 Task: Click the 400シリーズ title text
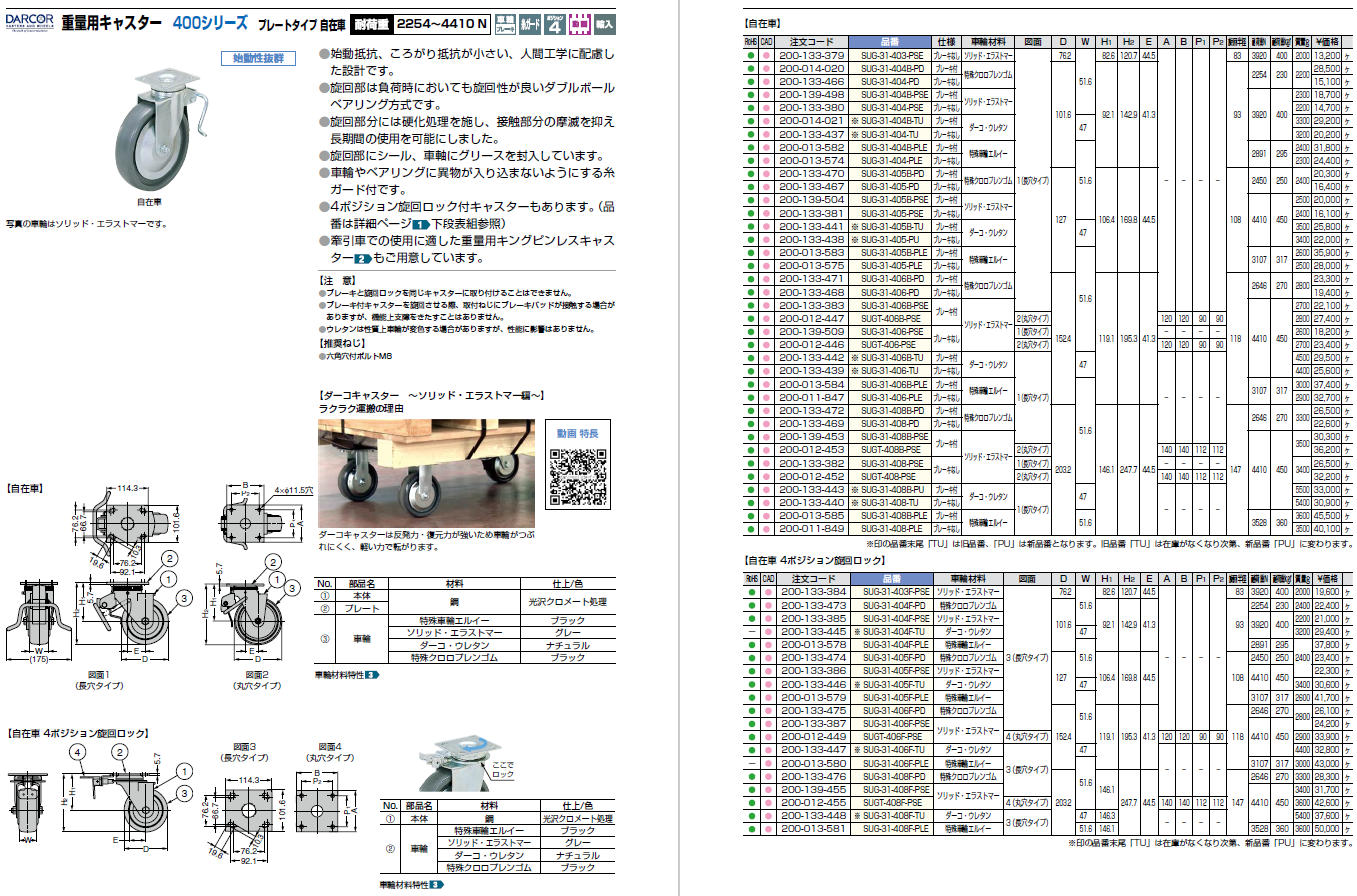click(x=208, y=22)
